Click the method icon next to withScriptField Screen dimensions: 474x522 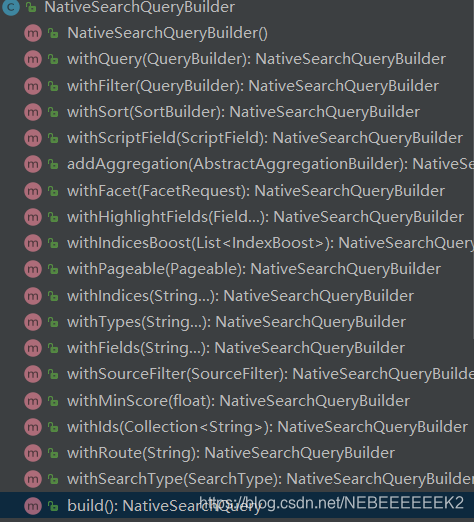pyautogui.click(x=33, y=138)
